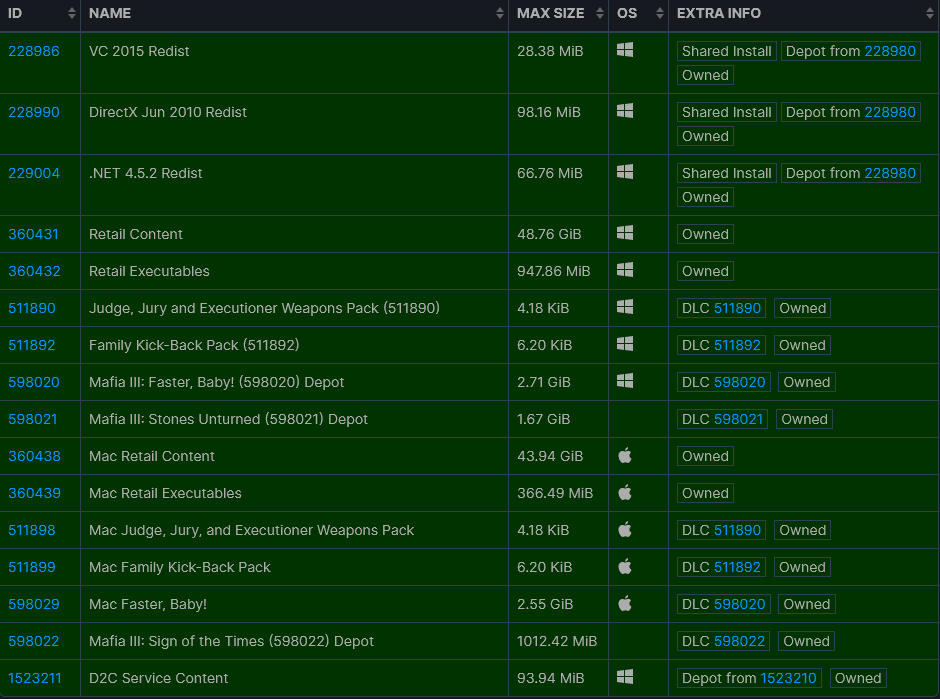Open depot ID 228986 link

(x=34, y=51)
